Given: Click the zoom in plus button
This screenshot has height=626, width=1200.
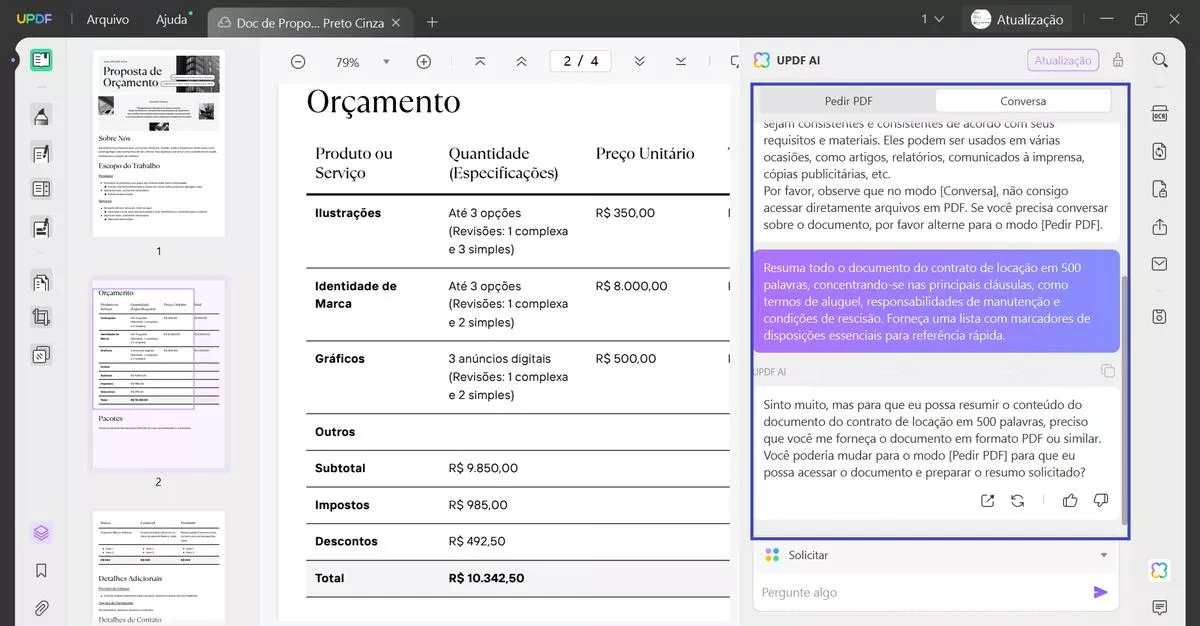Looking at the screenshot, I should point(423,62).
